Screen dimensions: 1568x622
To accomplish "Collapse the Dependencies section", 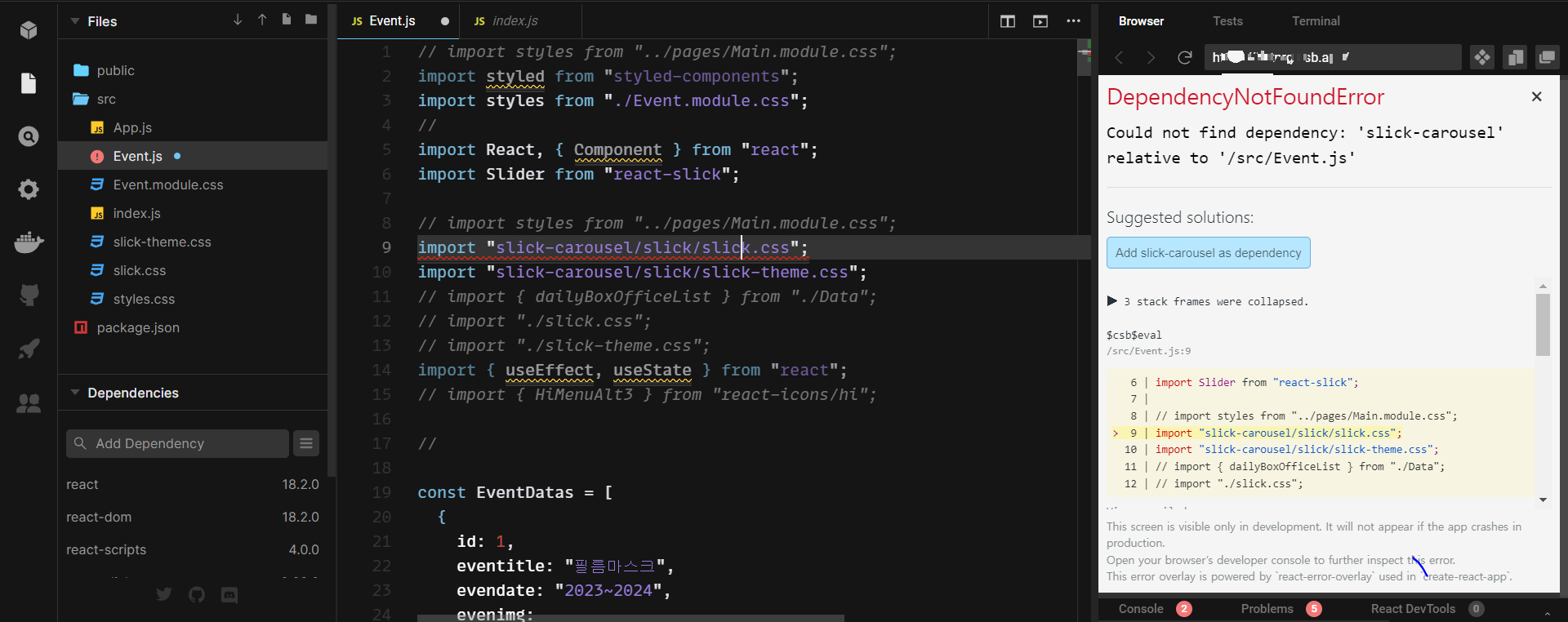I will pyautogui.click(x=75, y=393).
